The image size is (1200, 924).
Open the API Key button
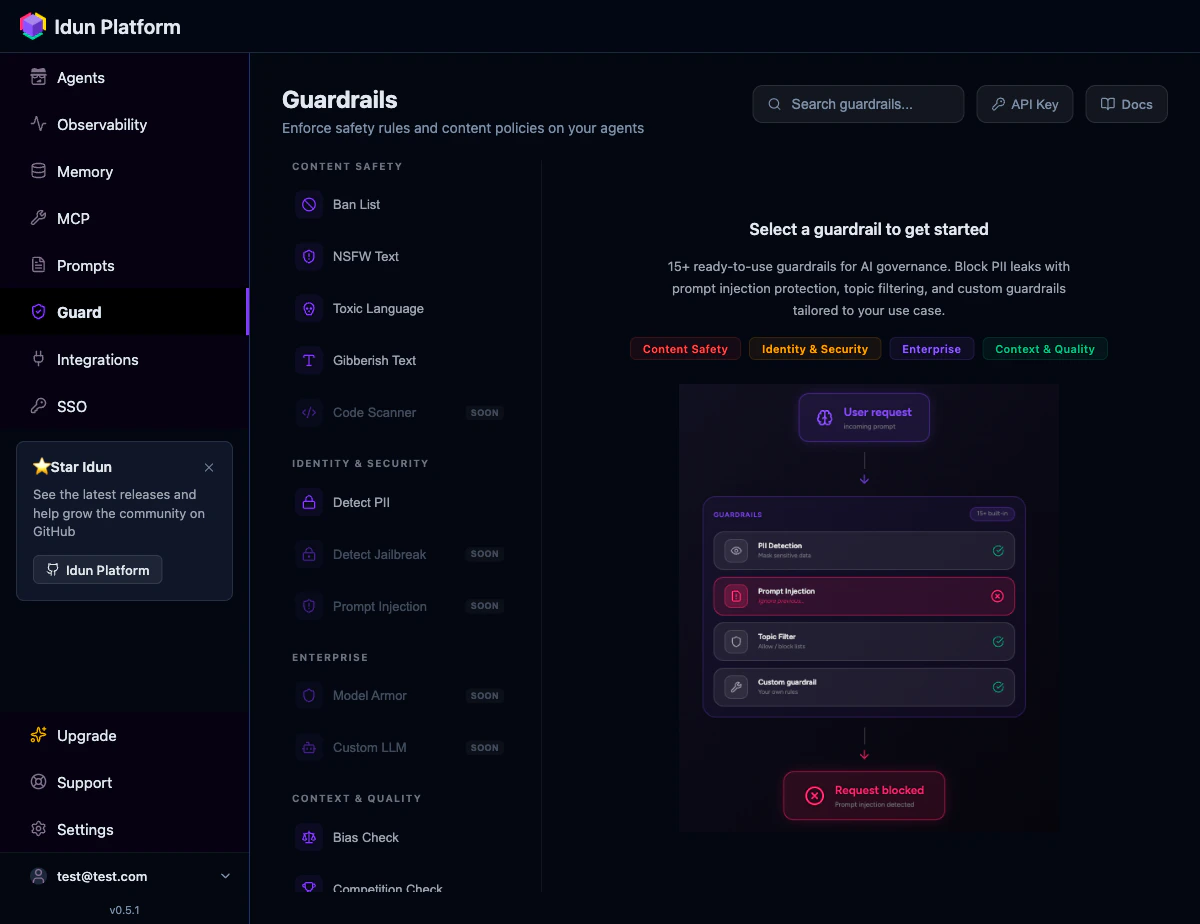point(1024,104)
